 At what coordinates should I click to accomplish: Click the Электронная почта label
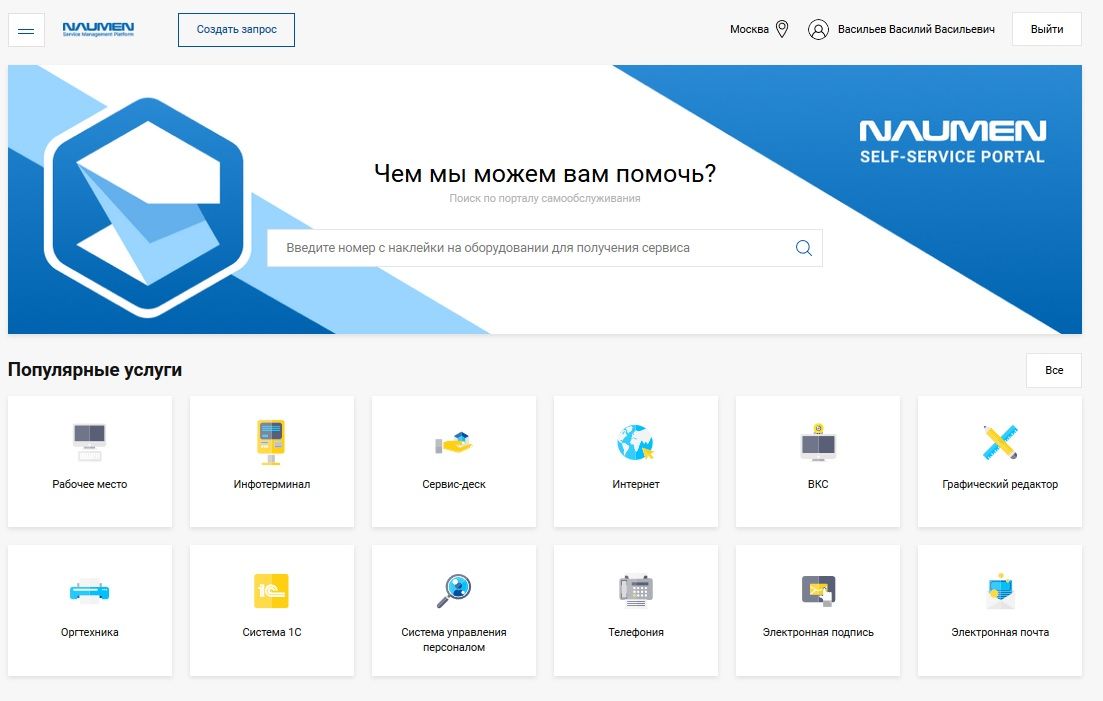coord(1000,632)
